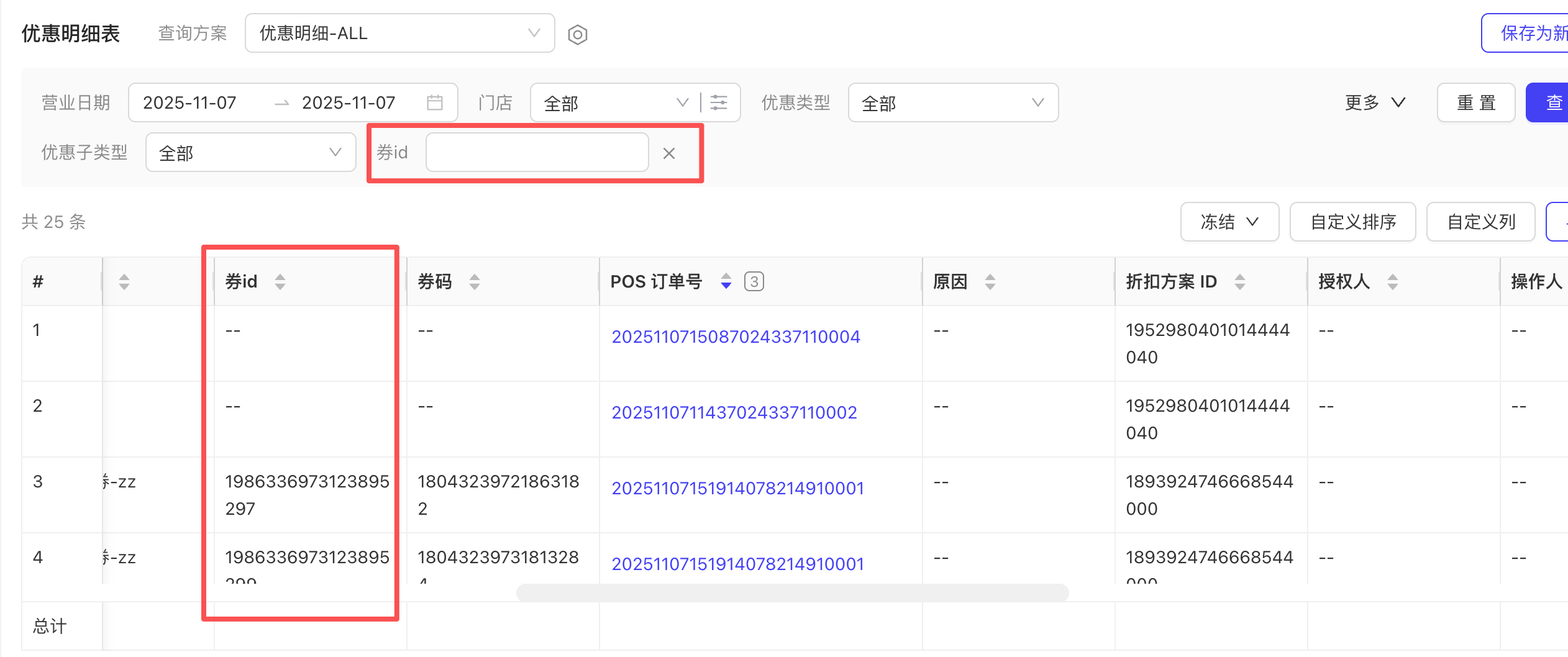Sort table by 折扣方案 ID column
This screenshot has width=1568, height=657.
pos(1240,282)
